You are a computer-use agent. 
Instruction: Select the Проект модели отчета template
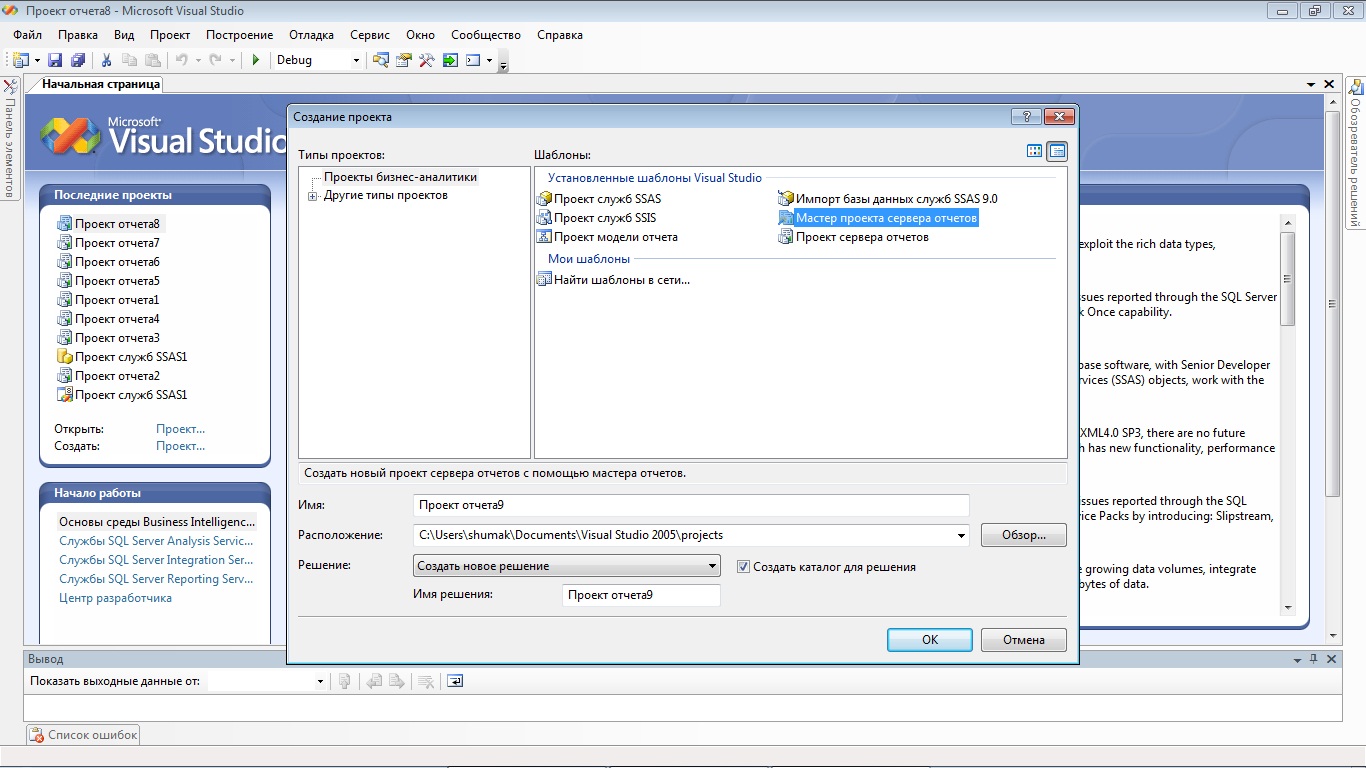point(608,237)
